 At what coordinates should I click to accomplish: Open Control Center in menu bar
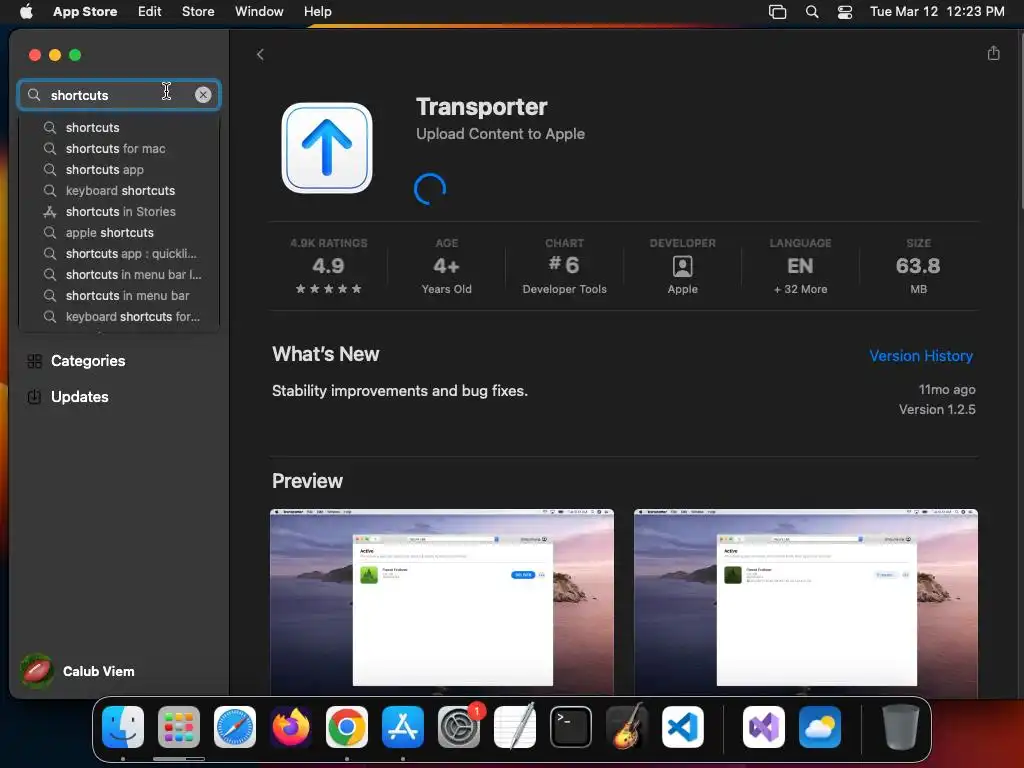pyautogui.click(x=844, y=11)
